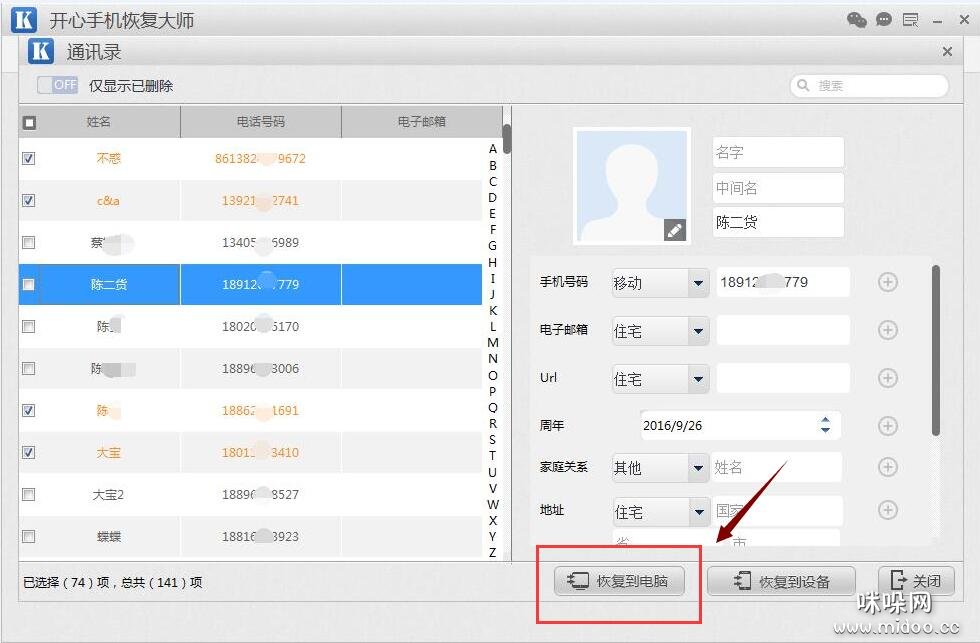Click the main K app logo
980x643 pixels.
[24, 20]
